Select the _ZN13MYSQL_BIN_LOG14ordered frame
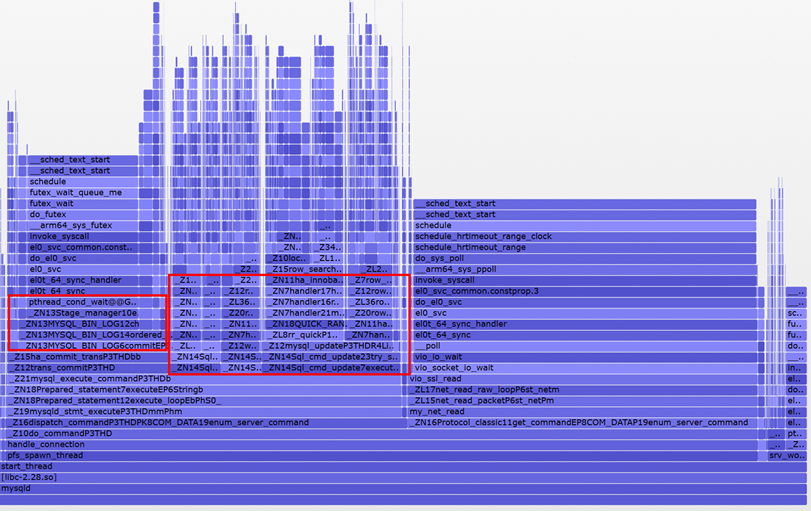The image size is (811, 511). pyautogui.click(x=92, y=335)
